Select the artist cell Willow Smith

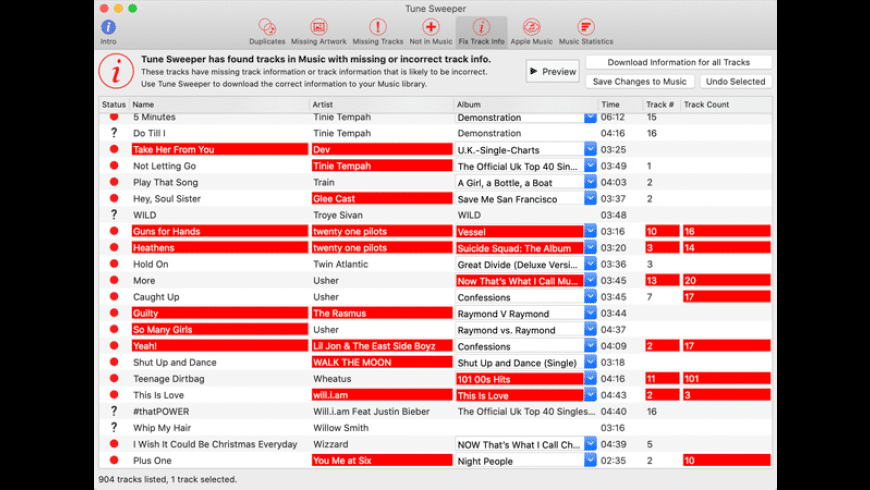[340, 427]
